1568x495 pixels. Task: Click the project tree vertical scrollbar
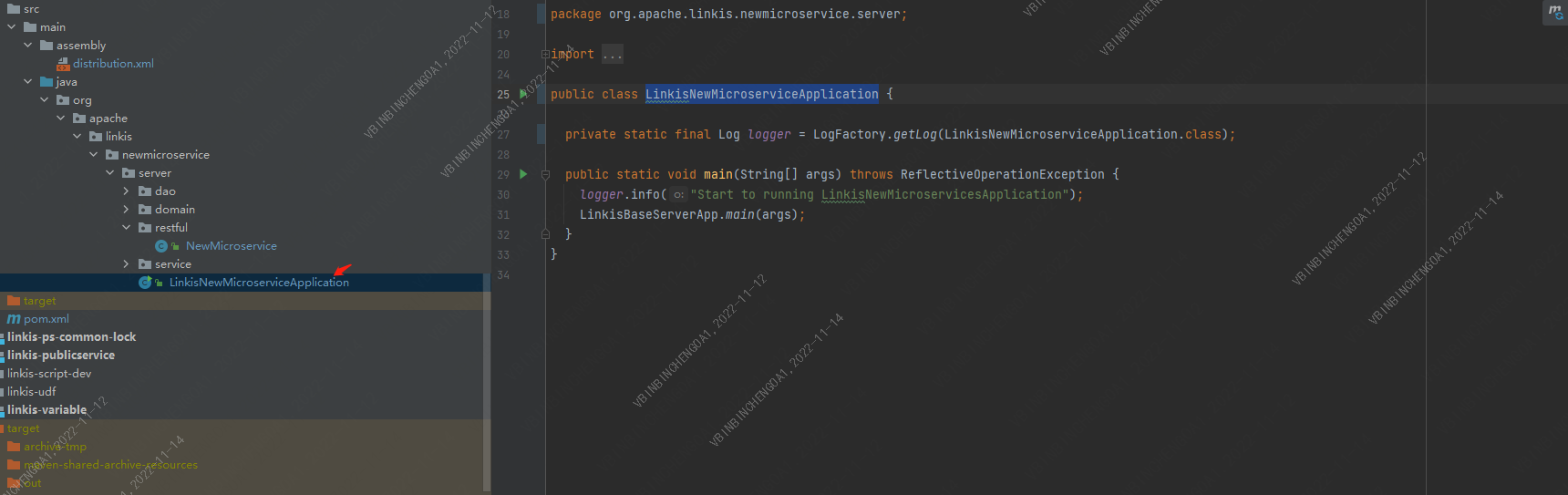pyautogui.click(x=487, y=365)
